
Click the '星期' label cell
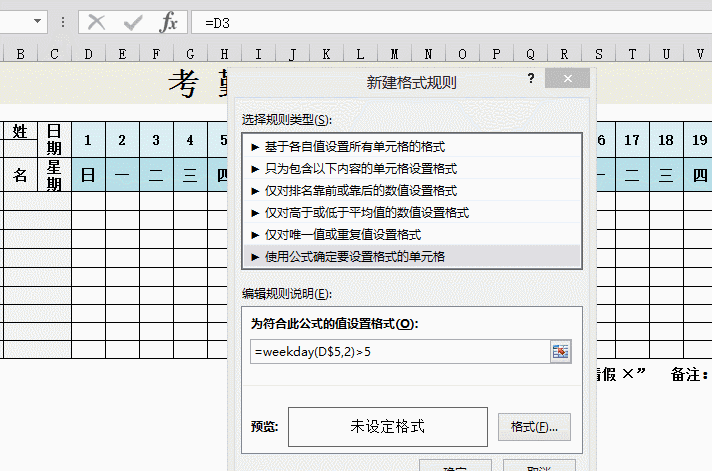click(54, 174)
